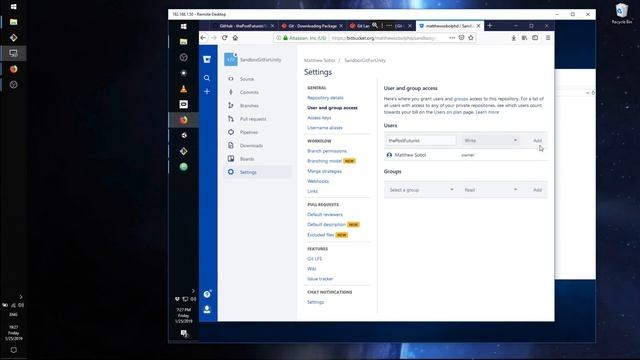Open the Select a group dropdown
Image resolution: width=640 pixels, height=360 pixels.
[421, 190]
